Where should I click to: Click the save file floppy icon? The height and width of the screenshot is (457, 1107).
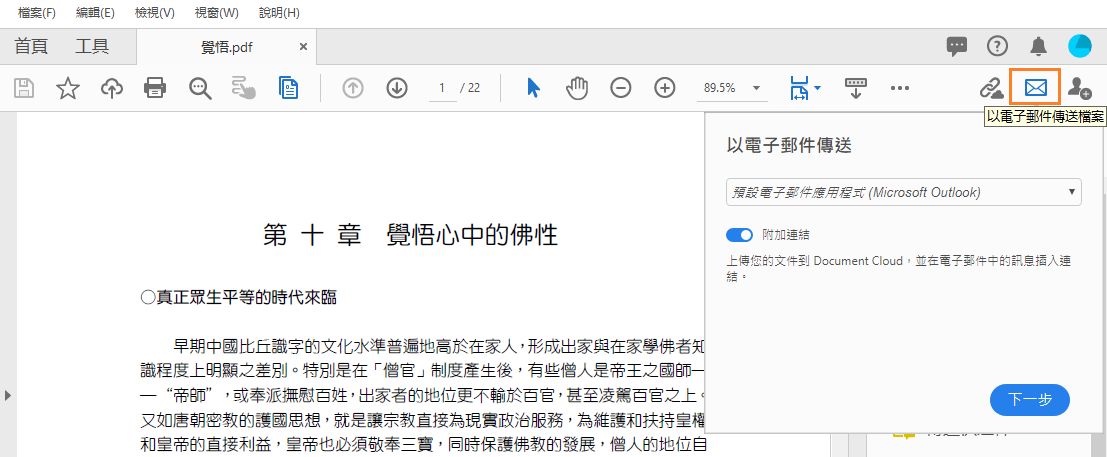pos(24,88)
